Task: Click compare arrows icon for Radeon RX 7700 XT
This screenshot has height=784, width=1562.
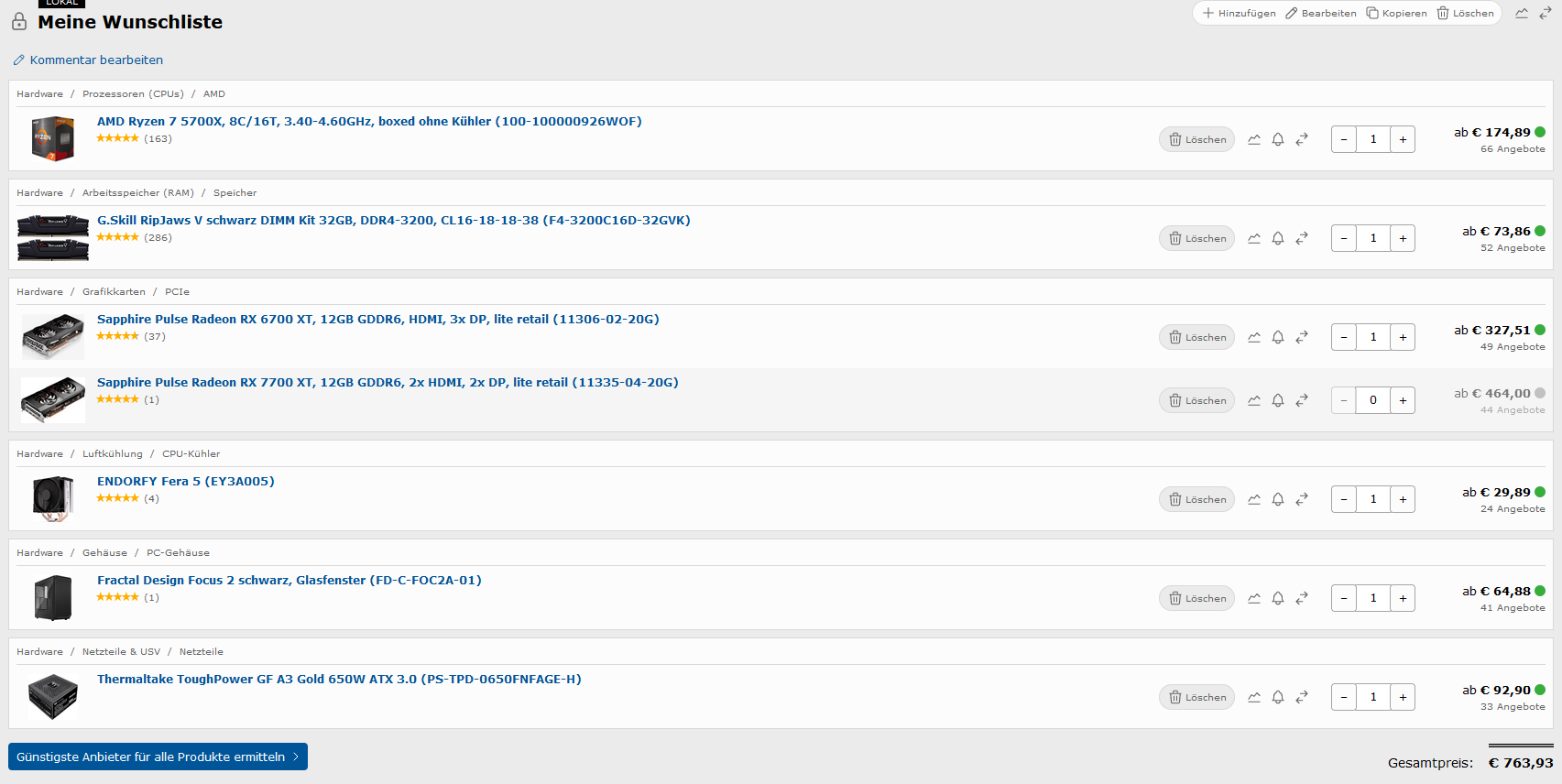Action: (x=1302, y=400)
